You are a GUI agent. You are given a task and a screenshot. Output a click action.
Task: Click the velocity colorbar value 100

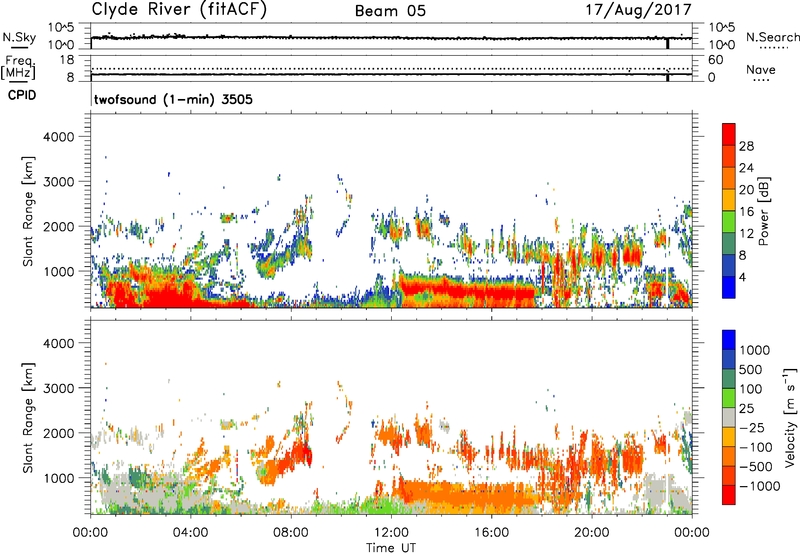point(751,389)
